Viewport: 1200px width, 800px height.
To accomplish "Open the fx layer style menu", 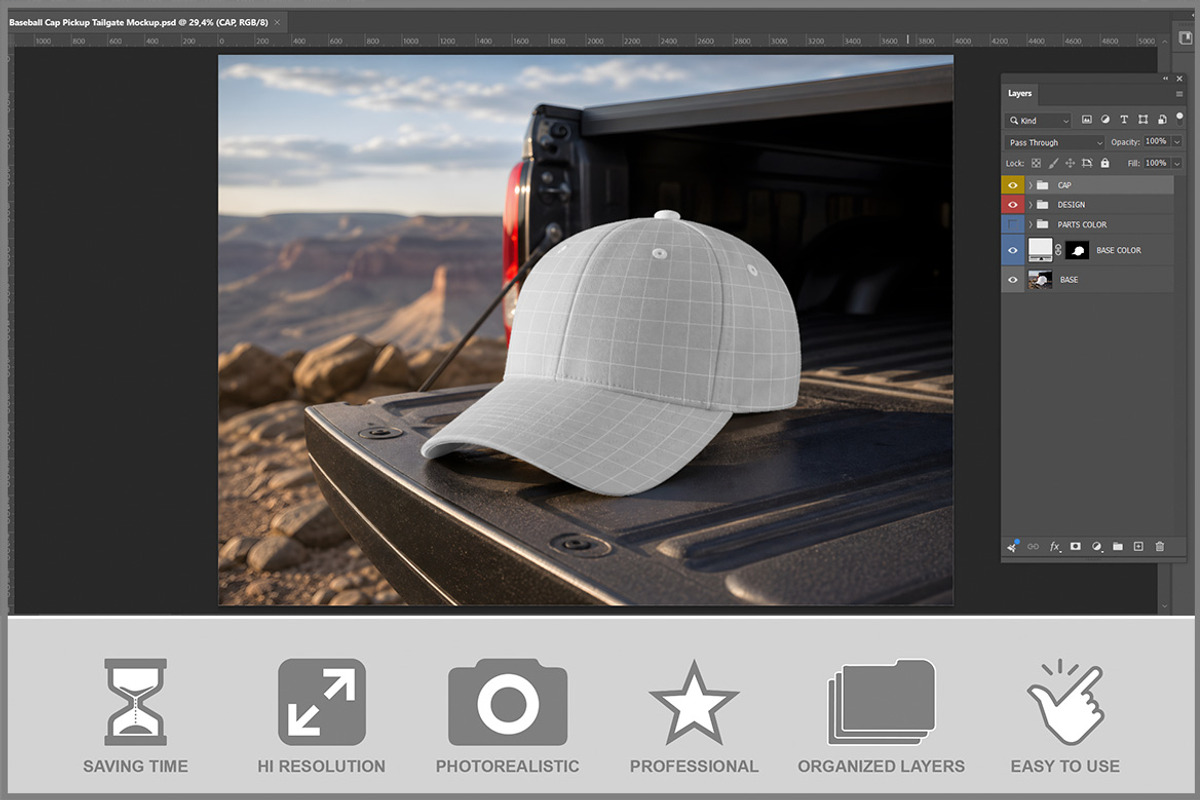I will click(x=1055, y=547).
